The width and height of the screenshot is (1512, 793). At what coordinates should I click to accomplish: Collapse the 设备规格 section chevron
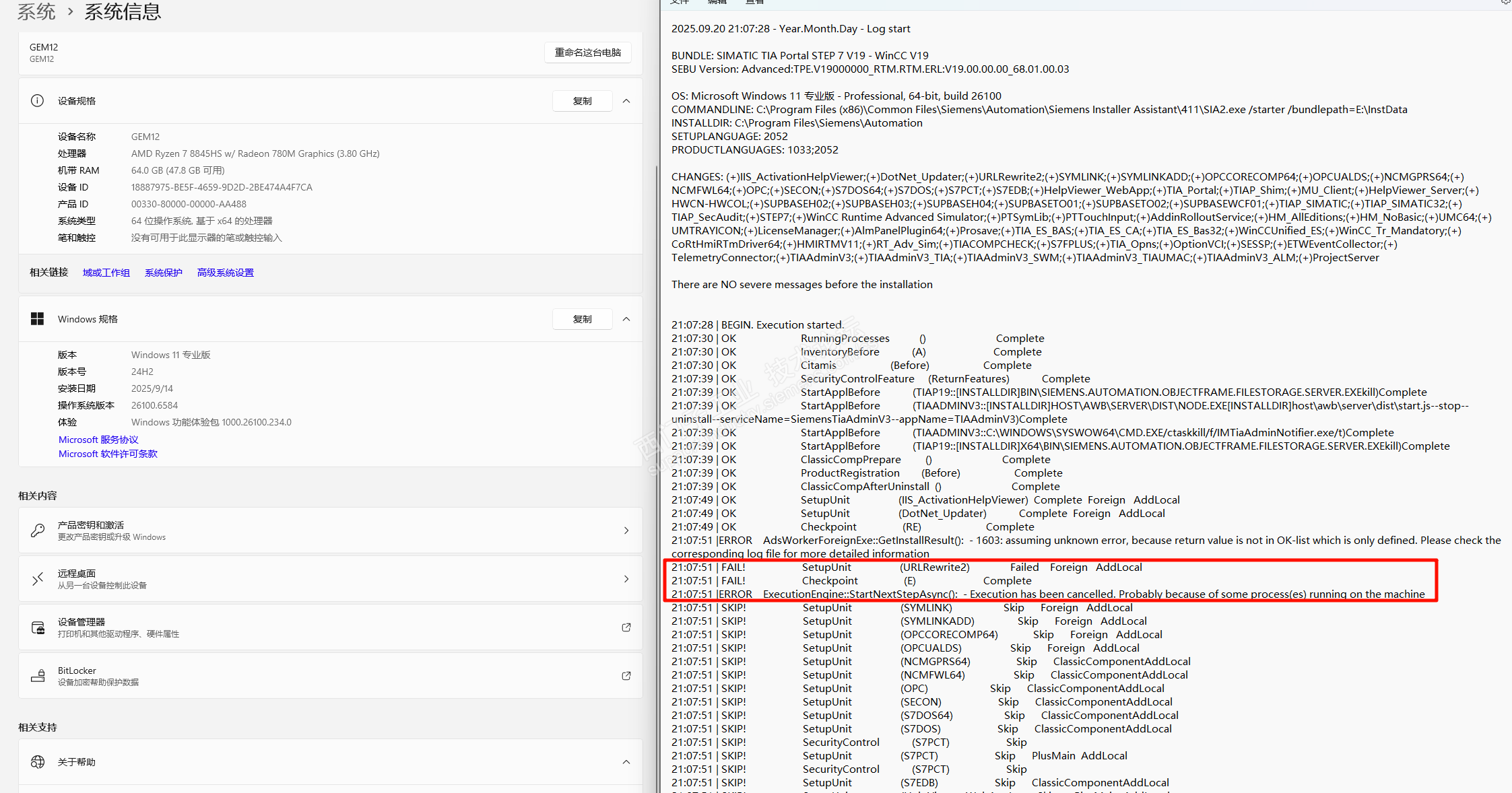[626, 101]
